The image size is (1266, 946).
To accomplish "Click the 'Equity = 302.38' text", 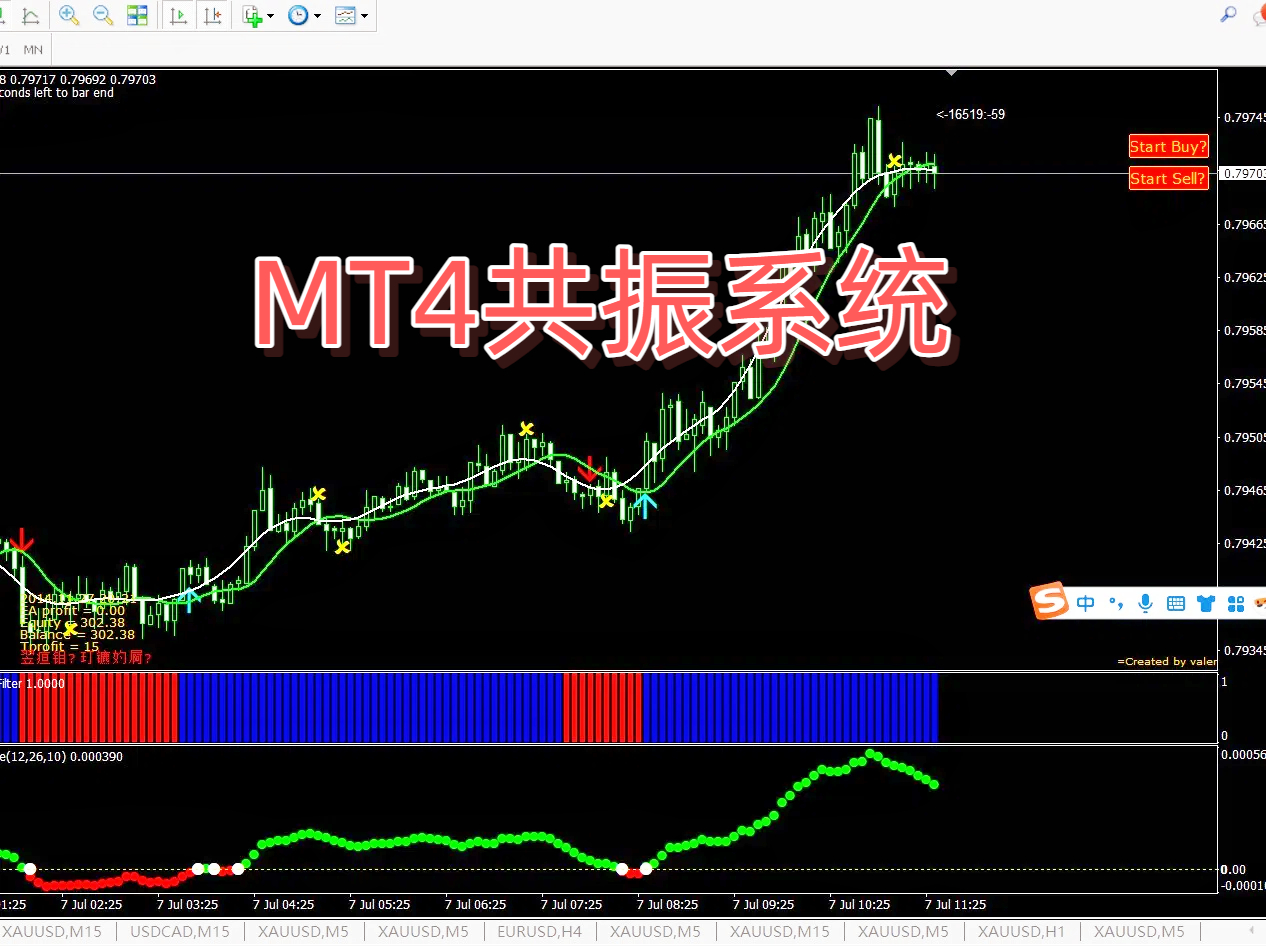I will pyautogui.click(x=73, y=622).
